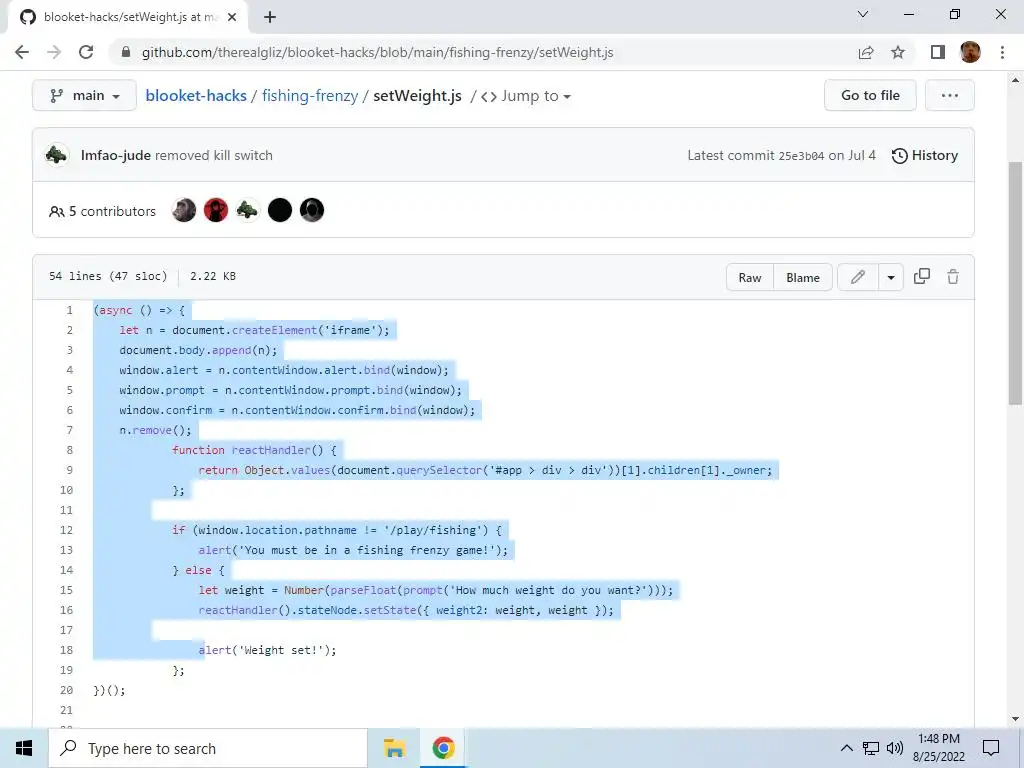Open fishing-frenzy folder link
Image resolution: width=1024 pixels, height=768 pixels.
click(310, 95)
